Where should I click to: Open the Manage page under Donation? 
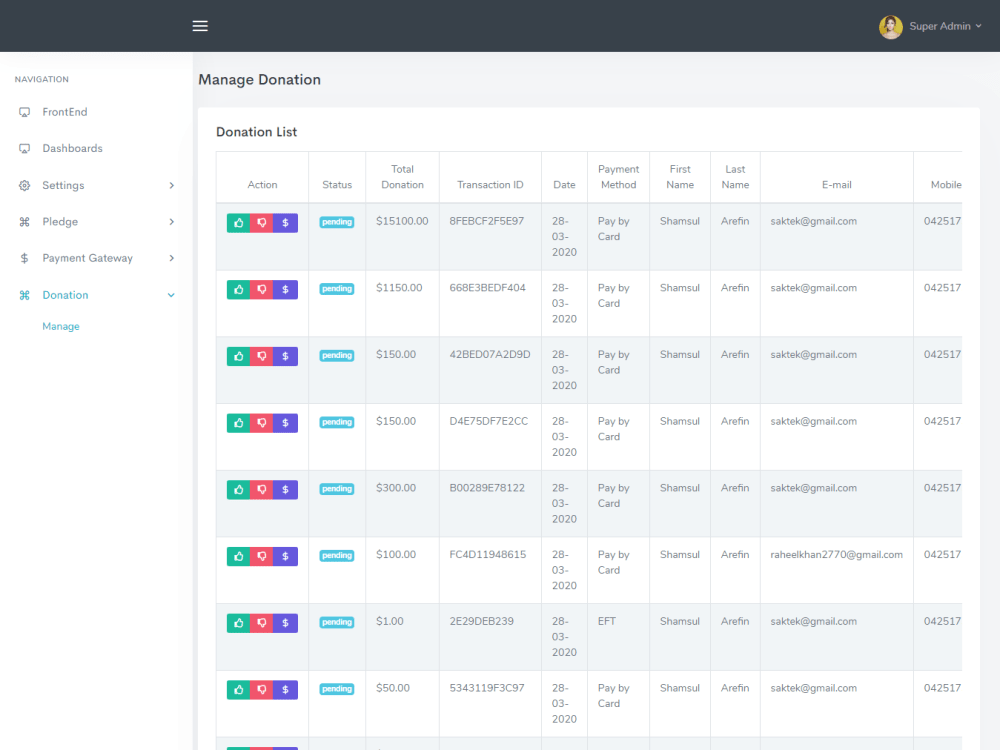point(61,325)
